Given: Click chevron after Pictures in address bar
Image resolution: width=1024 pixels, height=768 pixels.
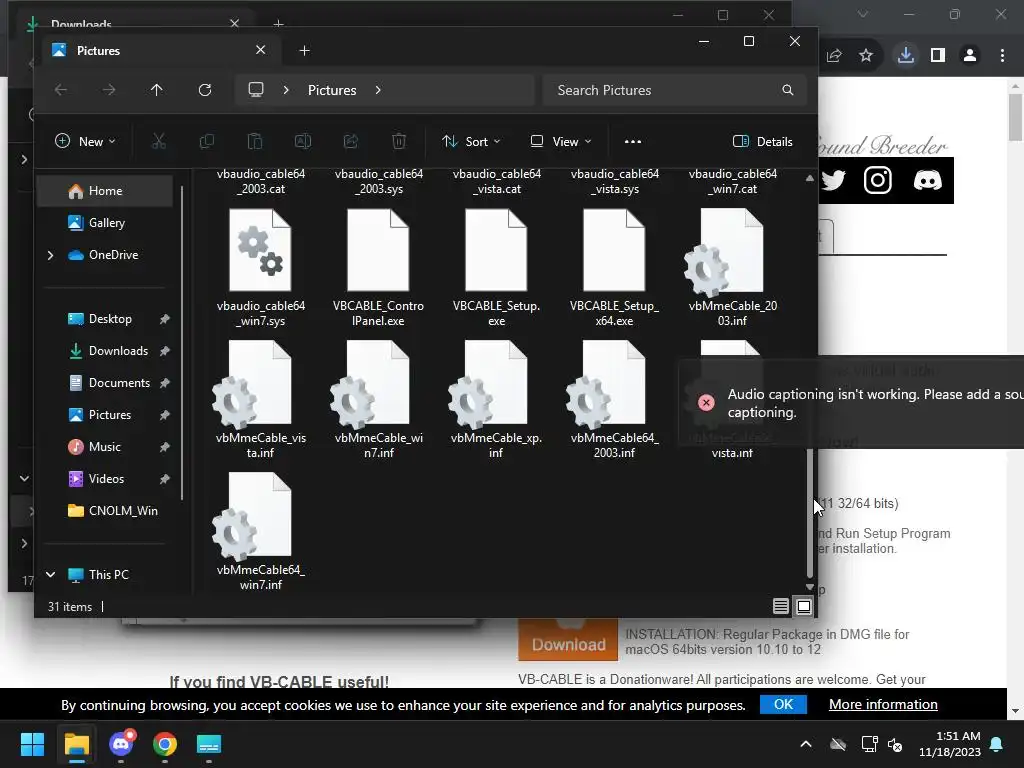Looking at the screenshot, I should click(x=378, y=90).
